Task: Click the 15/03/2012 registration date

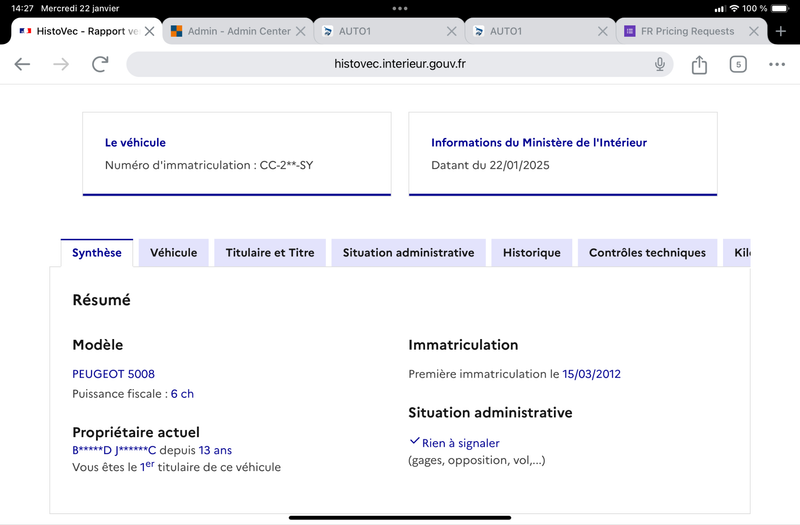Action: click(591, 374)
